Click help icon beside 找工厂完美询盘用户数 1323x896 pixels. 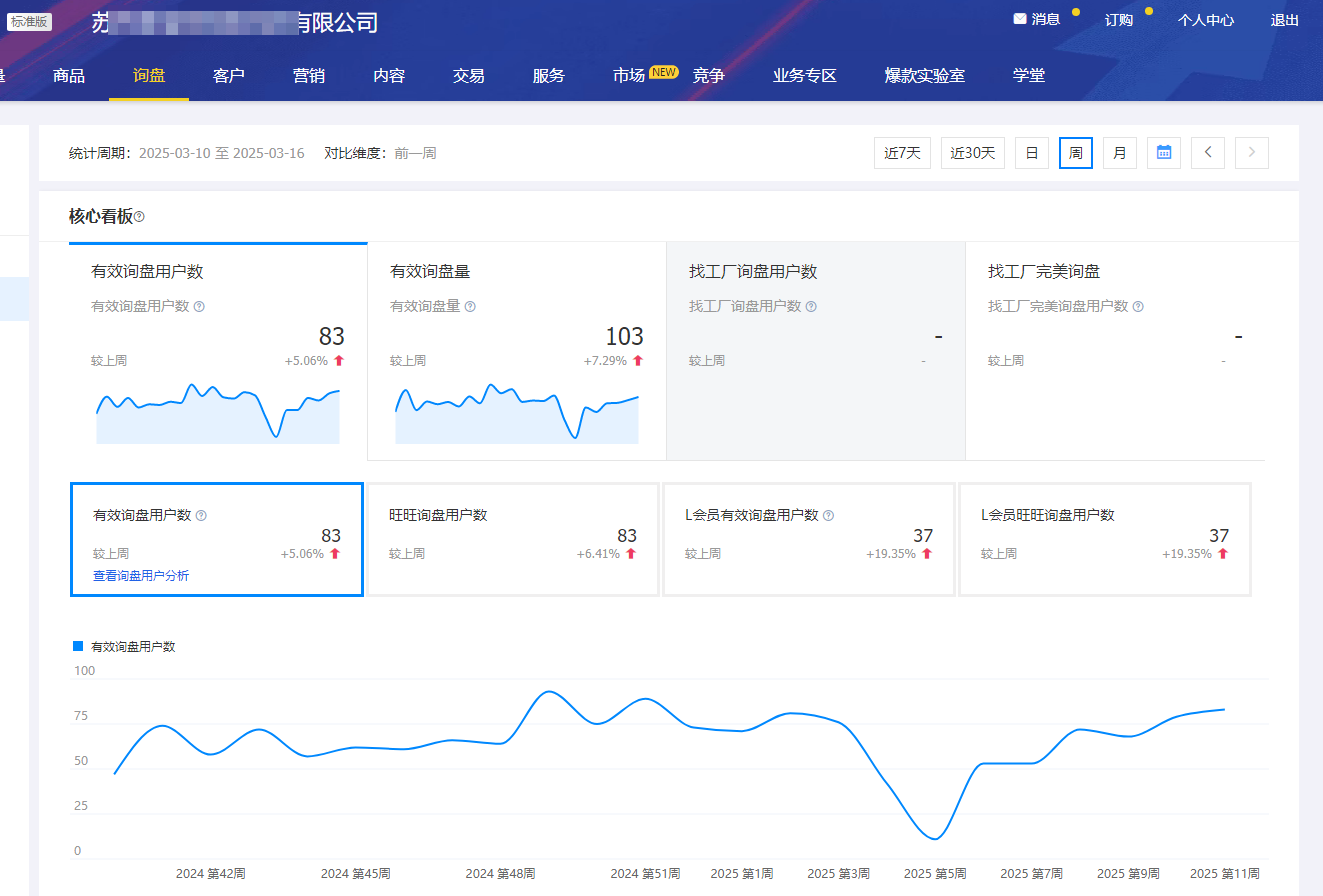(x=1137, y=307)
